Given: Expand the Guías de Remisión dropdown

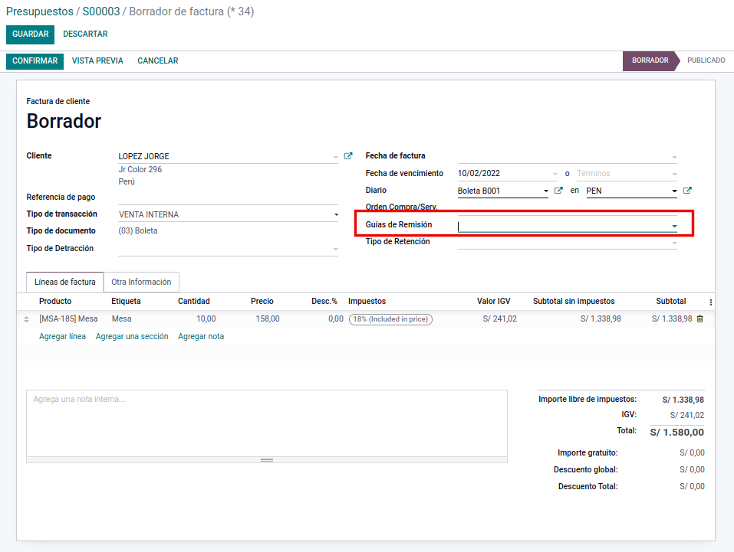Looking at the screenshot, I should (x=674, y=226).
